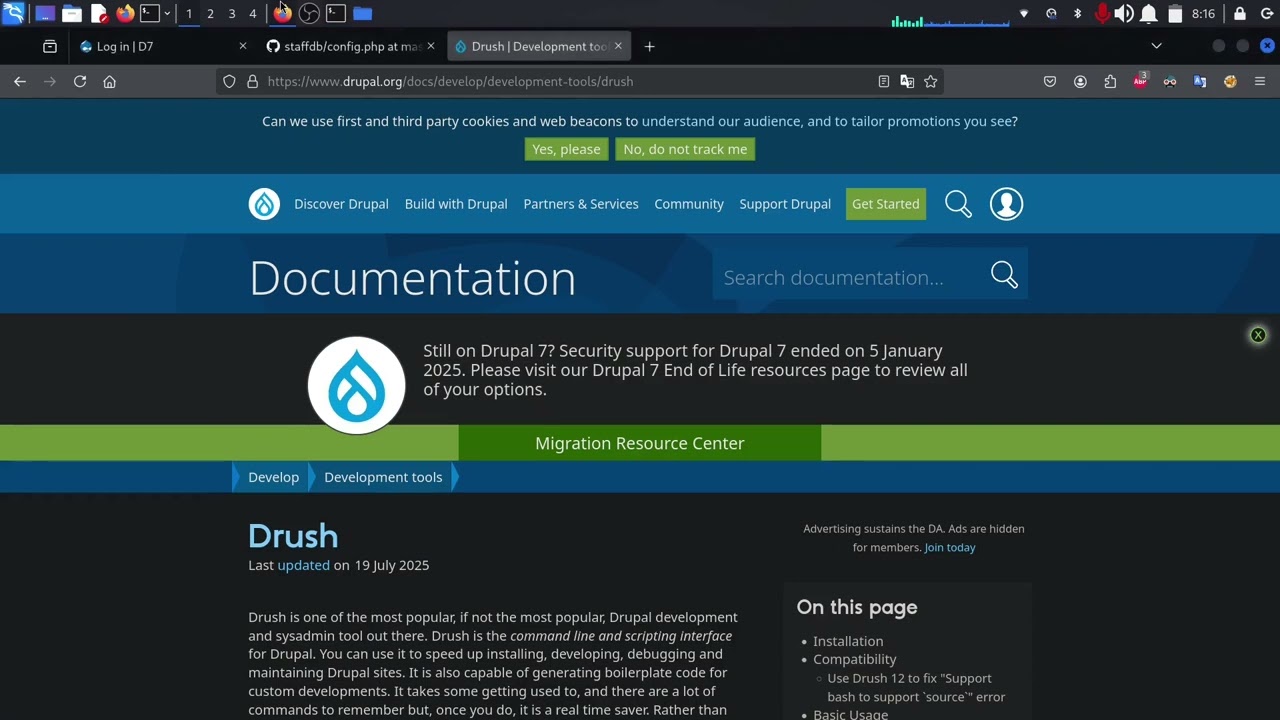1280x720 pixels.
Task: Launch Firefox from the panel launcher beside the text editor
Action: (125, 13)
